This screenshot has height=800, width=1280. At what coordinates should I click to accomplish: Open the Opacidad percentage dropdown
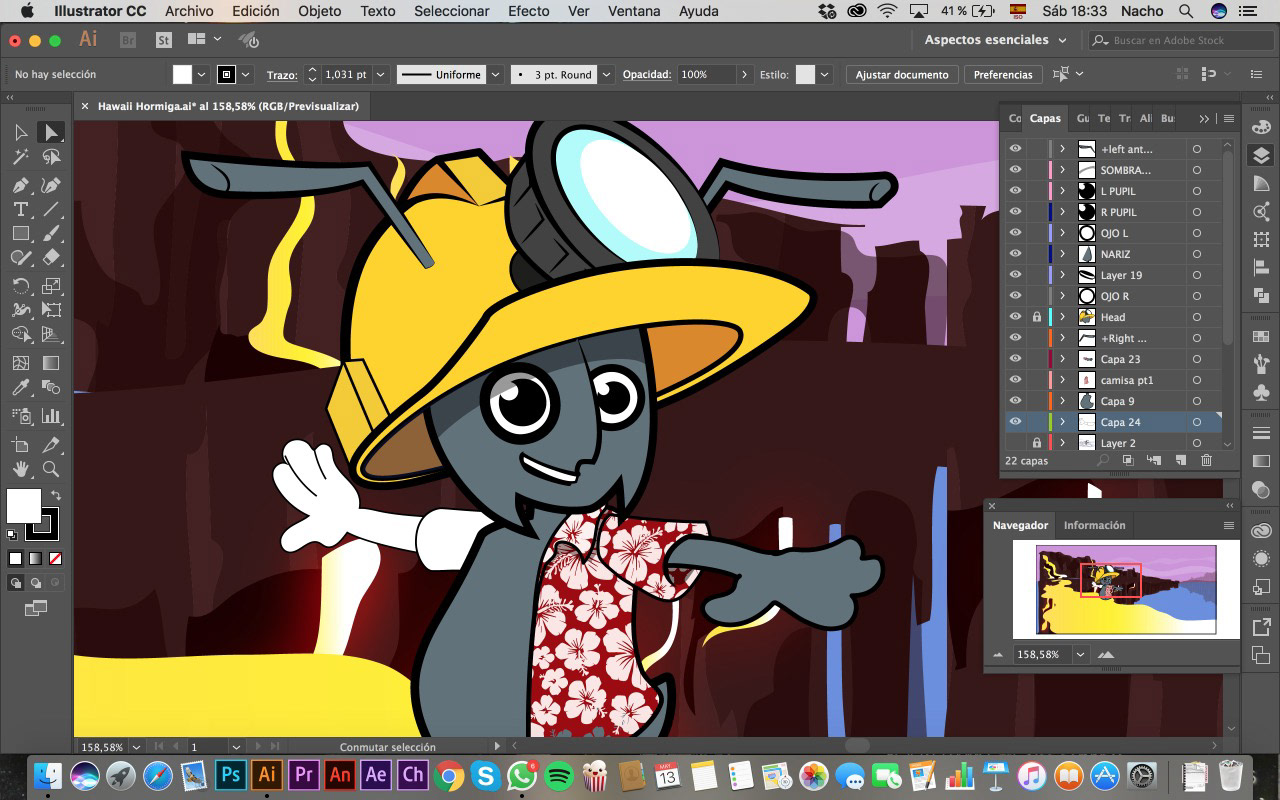point(744,75)
